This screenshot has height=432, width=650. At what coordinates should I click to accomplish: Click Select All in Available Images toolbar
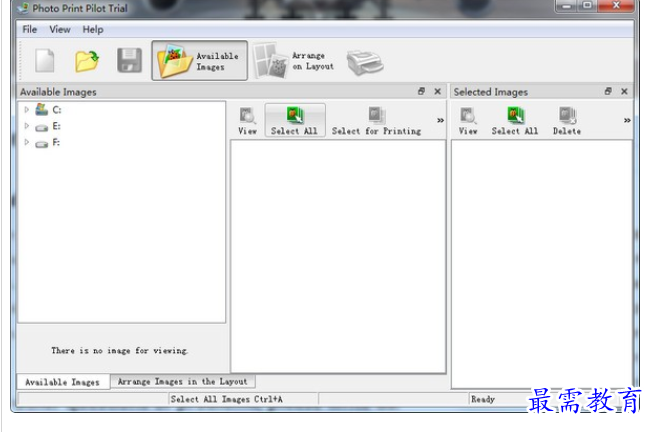point(295,121)
